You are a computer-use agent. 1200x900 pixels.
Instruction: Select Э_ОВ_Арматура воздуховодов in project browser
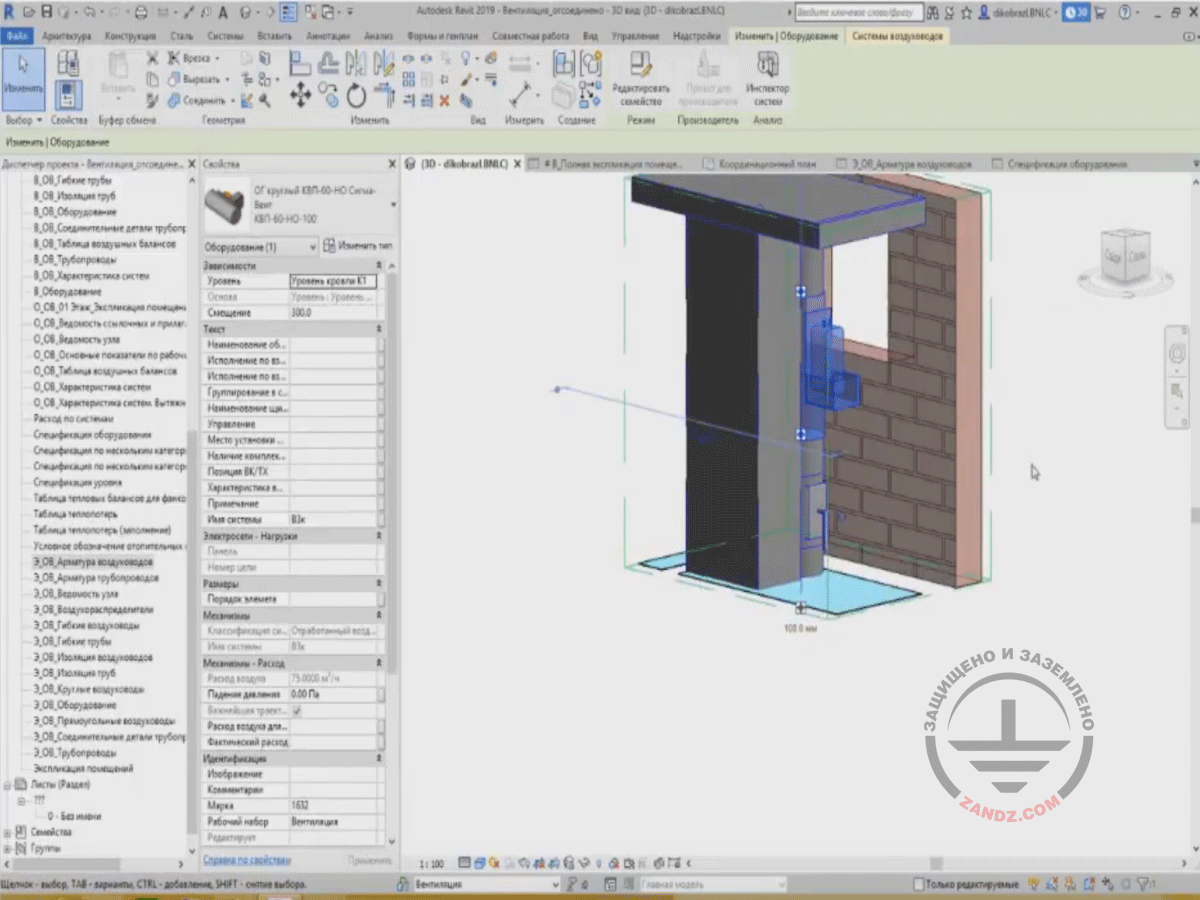coord(93,562)
